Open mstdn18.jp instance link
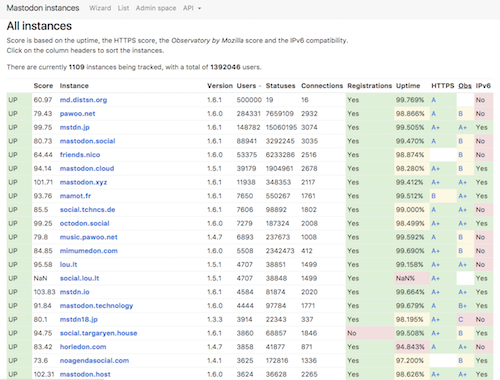The height and width of the screenshot is (380, 500). tap(79, 319)
